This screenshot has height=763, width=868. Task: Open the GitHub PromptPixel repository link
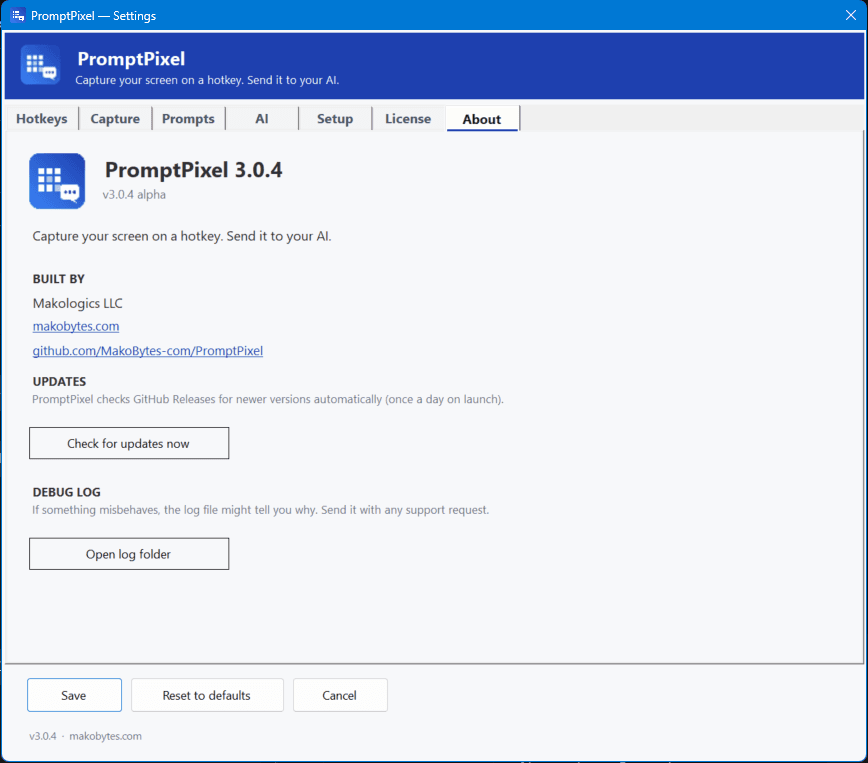click(x=148, y=350)
